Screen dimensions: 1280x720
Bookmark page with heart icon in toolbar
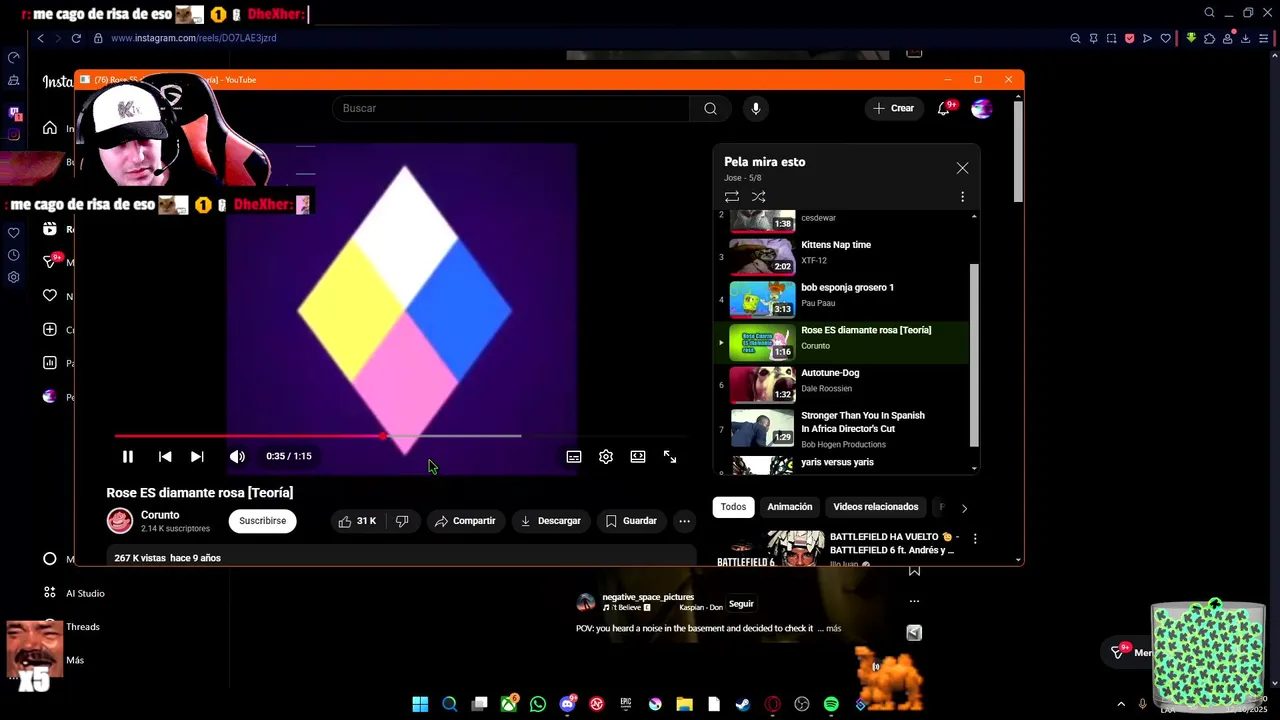(1165, 38)
